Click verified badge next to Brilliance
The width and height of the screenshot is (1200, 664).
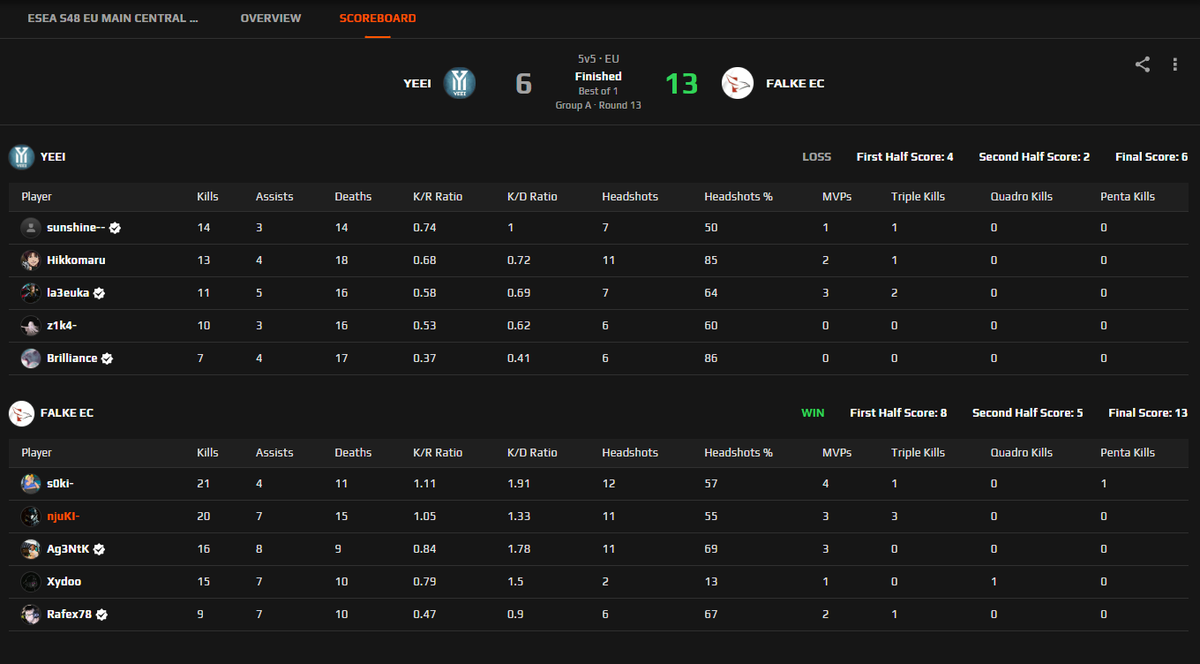click(107, 358)
